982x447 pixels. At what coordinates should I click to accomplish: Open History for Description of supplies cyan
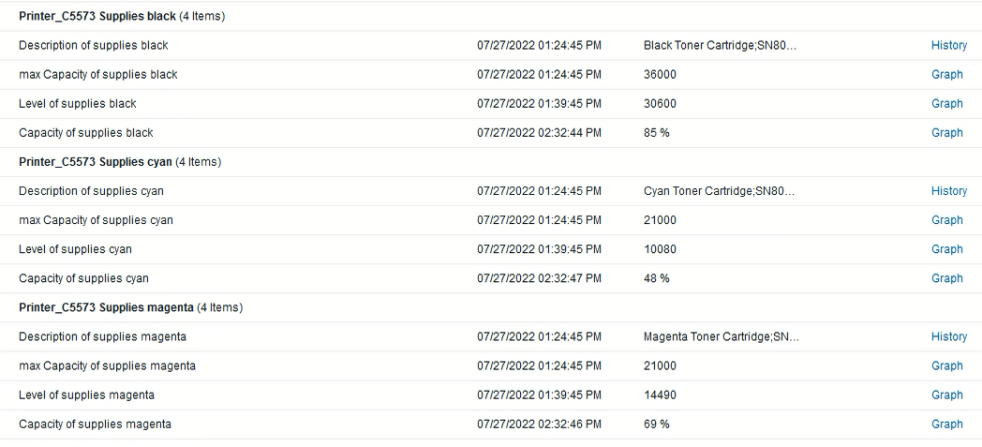pos(948,191)
